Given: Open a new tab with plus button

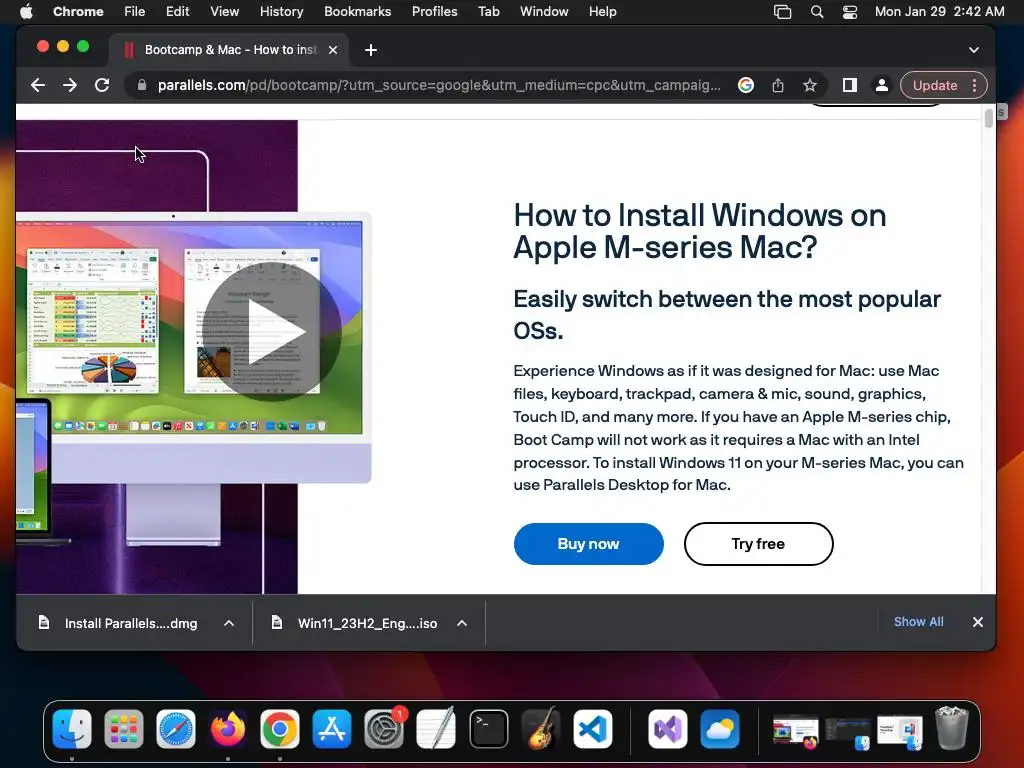Looking at the screenshot, I should point(371,50).
